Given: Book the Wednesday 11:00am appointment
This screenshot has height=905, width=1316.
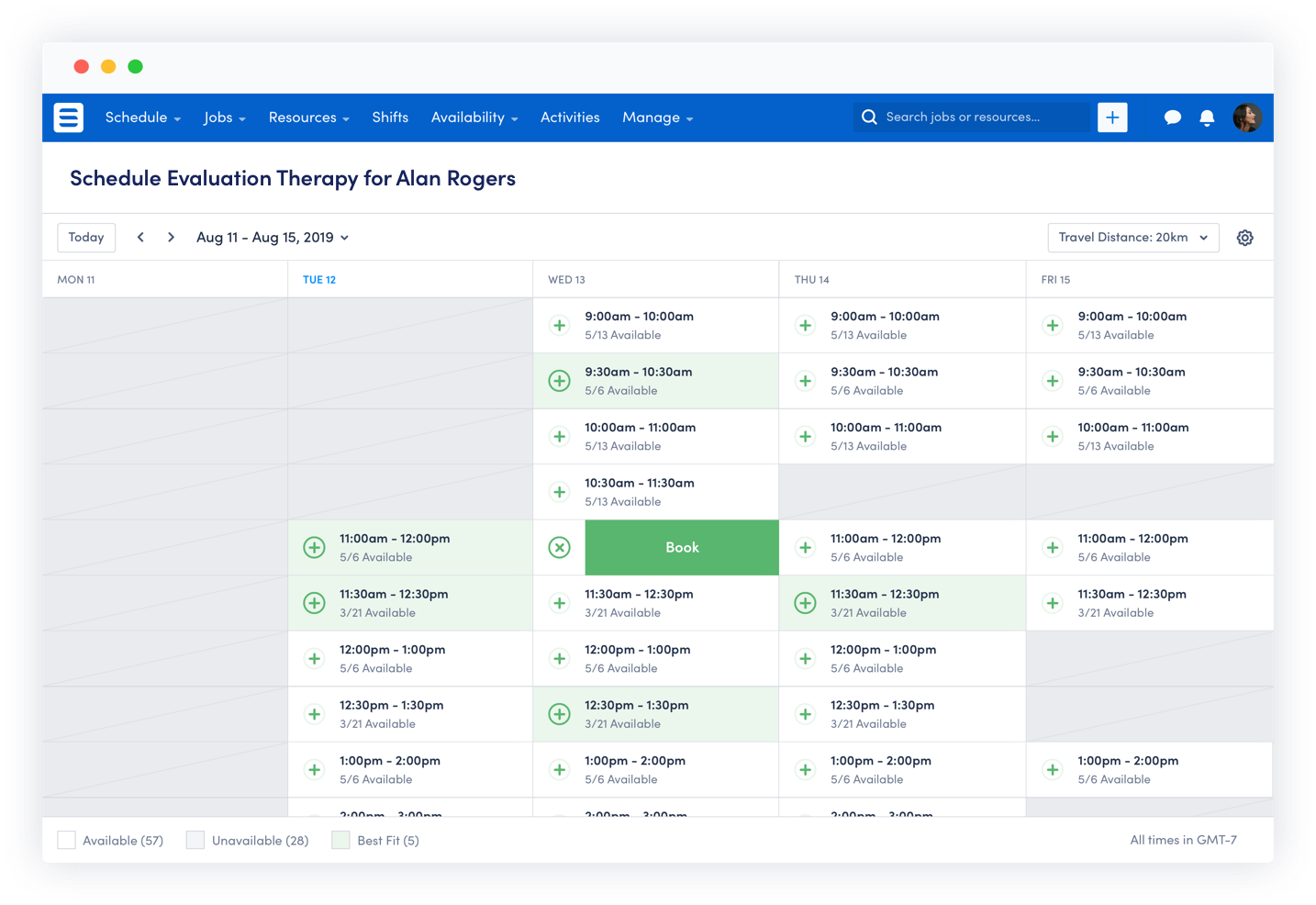Looking at the screenshot, I should [681, 547].
